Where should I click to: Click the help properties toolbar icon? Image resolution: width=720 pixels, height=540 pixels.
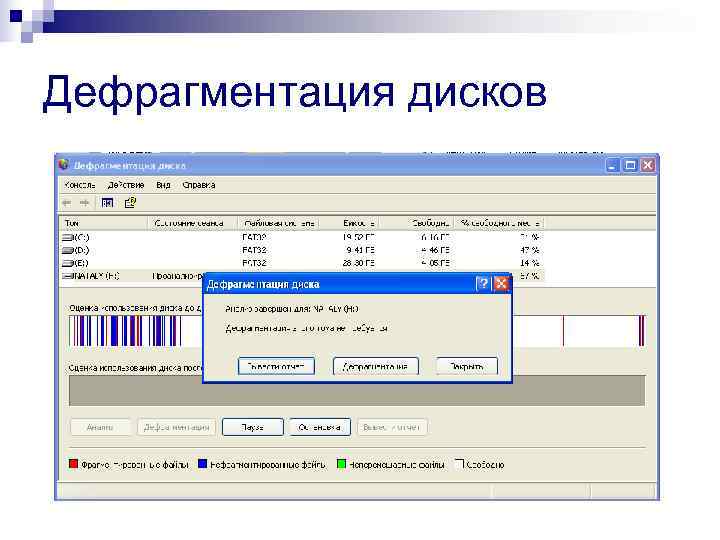click(130, 202)
